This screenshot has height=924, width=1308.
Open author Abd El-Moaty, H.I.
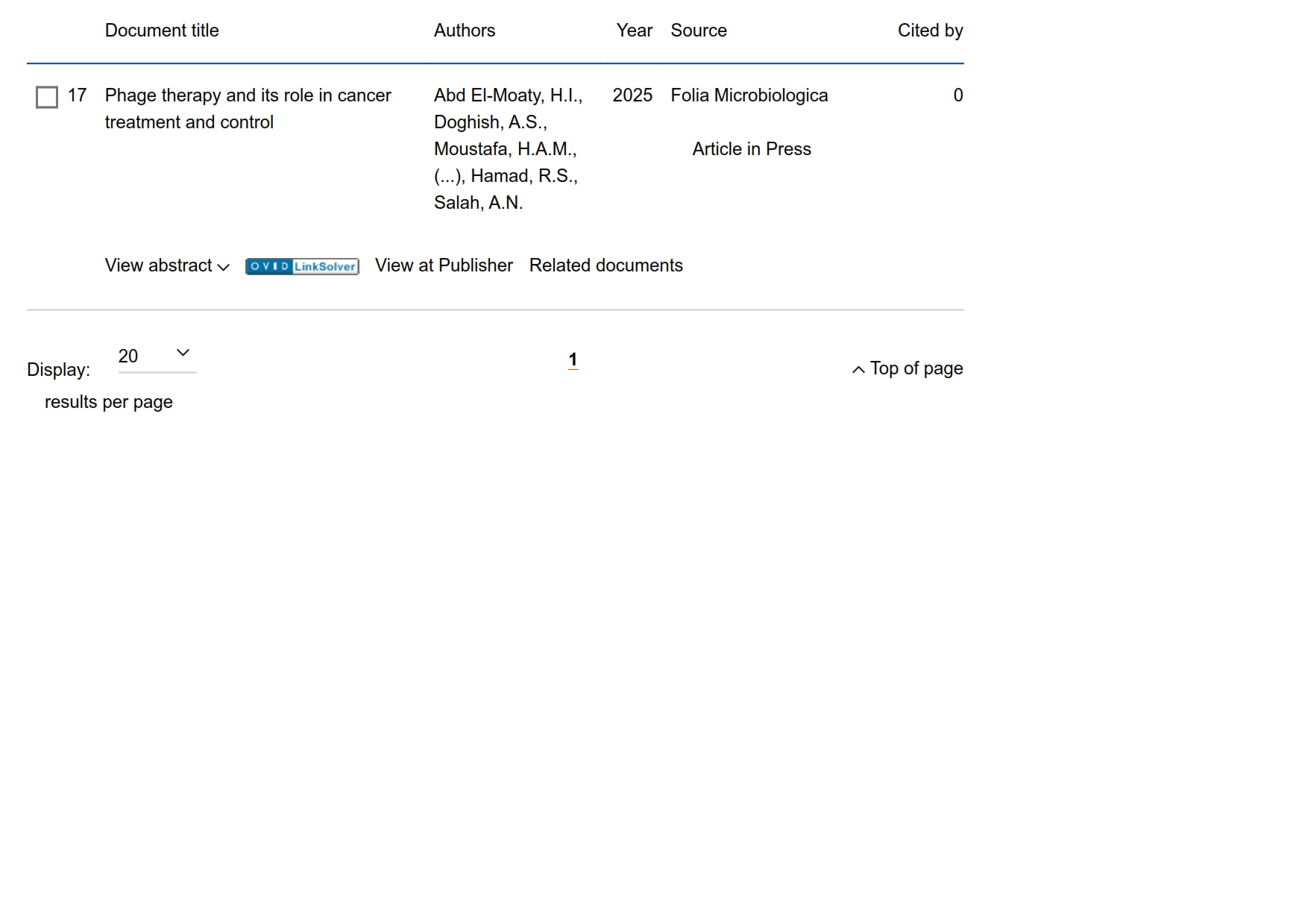[506, 96]
